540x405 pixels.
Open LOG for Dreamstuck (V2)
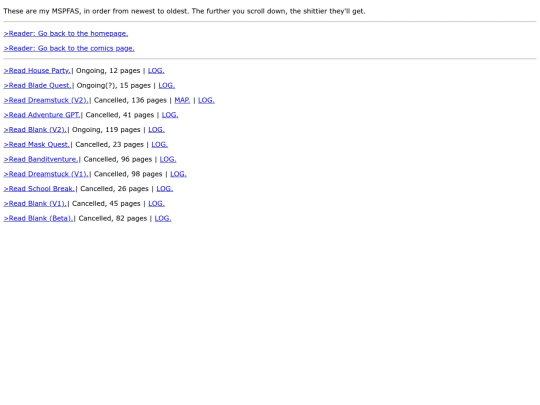tap(206, 100)
